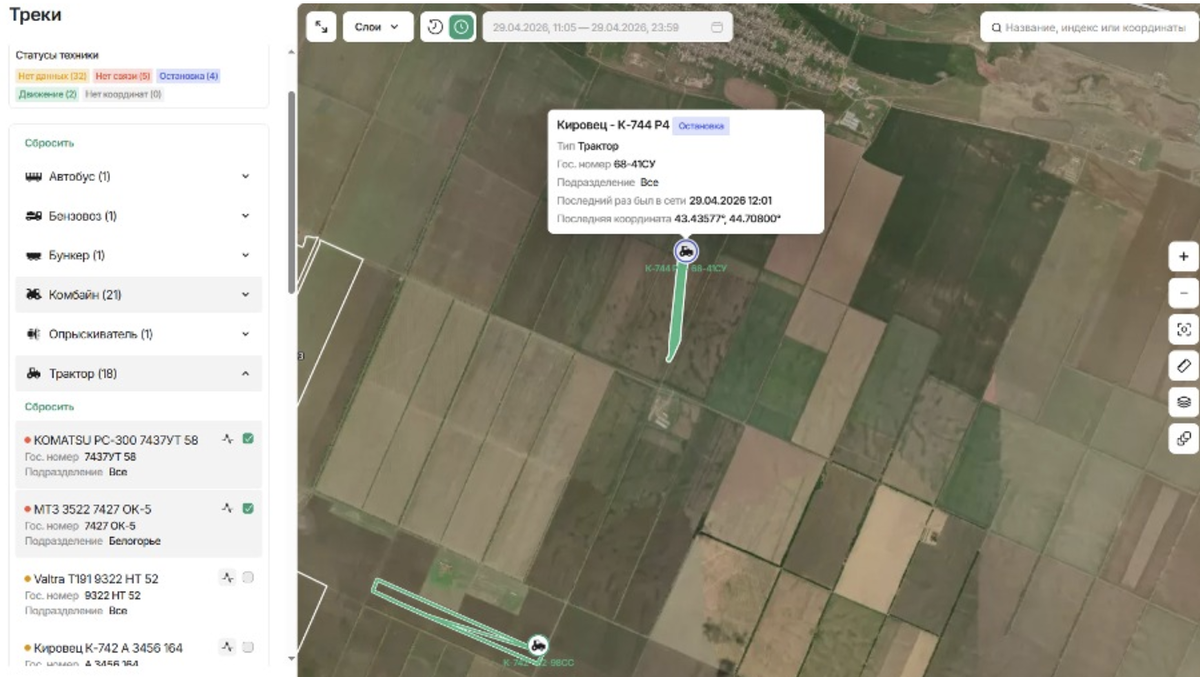Zoom out the map with minus
The width and height of the screenshot is (1200, 677).
coord(1184,293)
